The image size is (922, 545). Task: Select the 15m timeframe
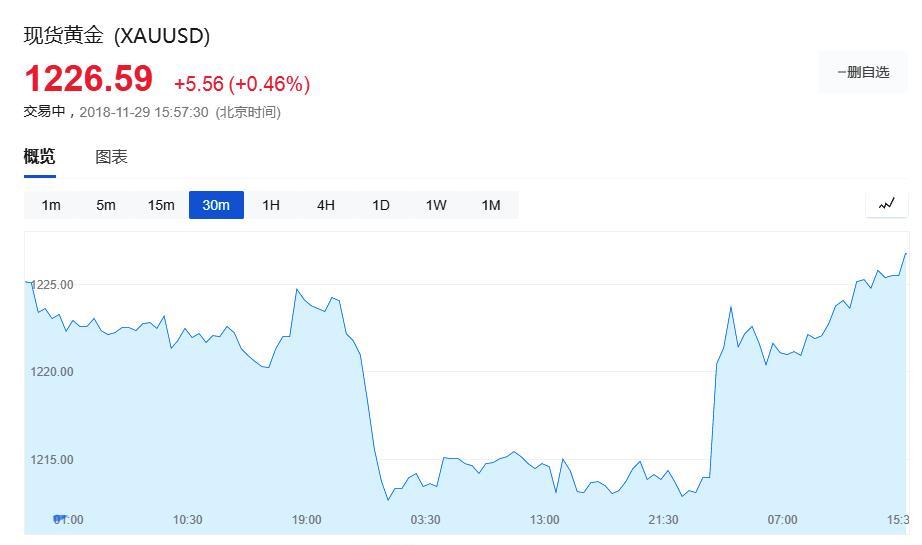(161, 205)
